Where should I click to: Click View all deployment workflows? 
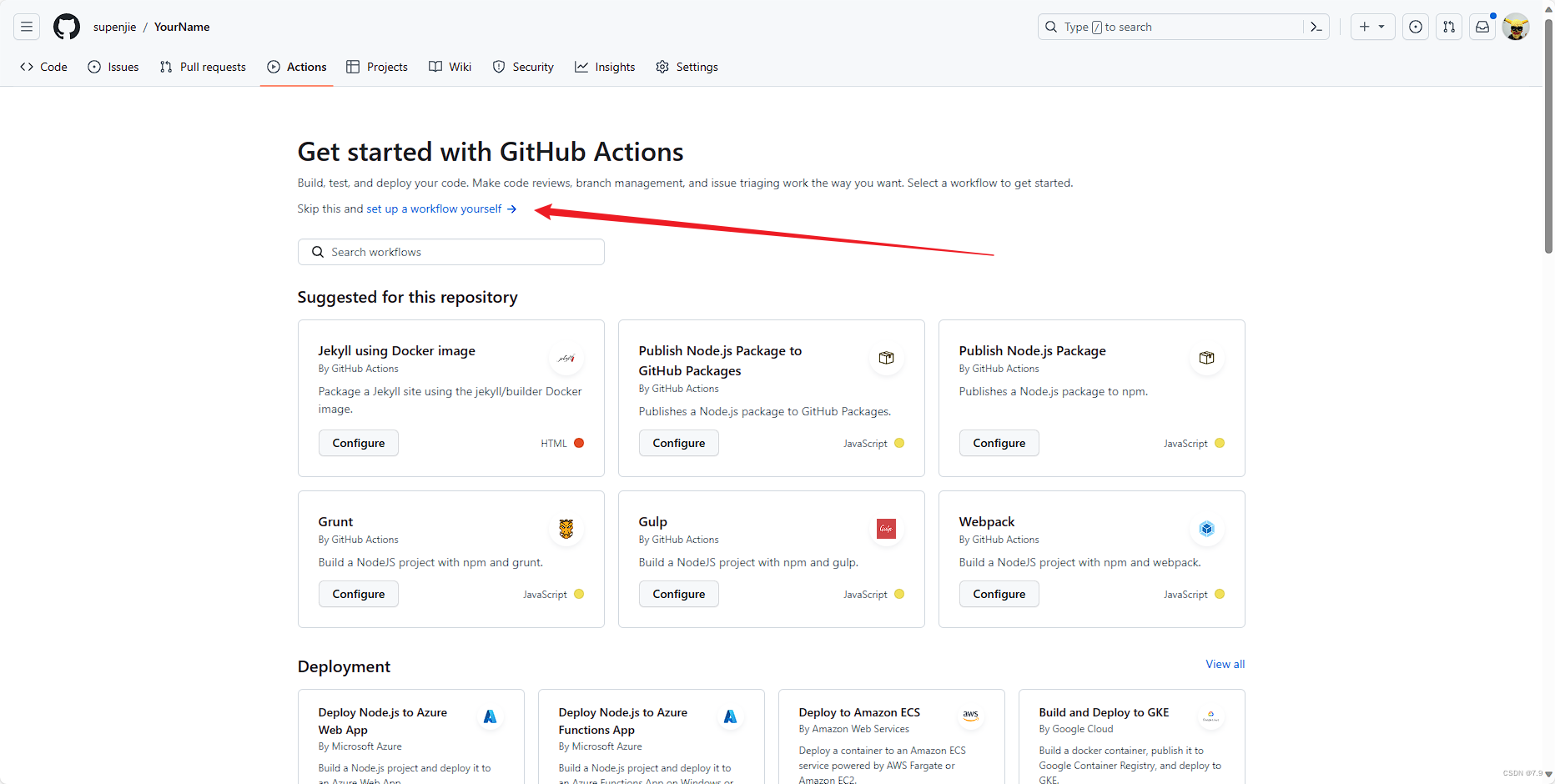(x=1225, y=664)
